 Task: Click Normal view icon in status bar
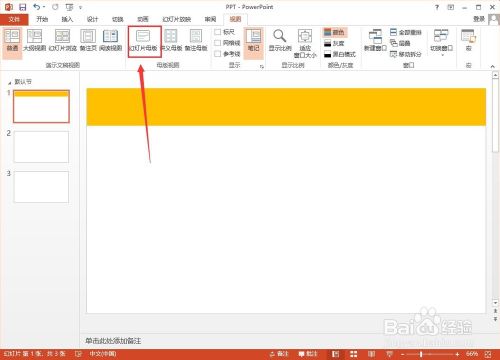click(x=335, y=354)
